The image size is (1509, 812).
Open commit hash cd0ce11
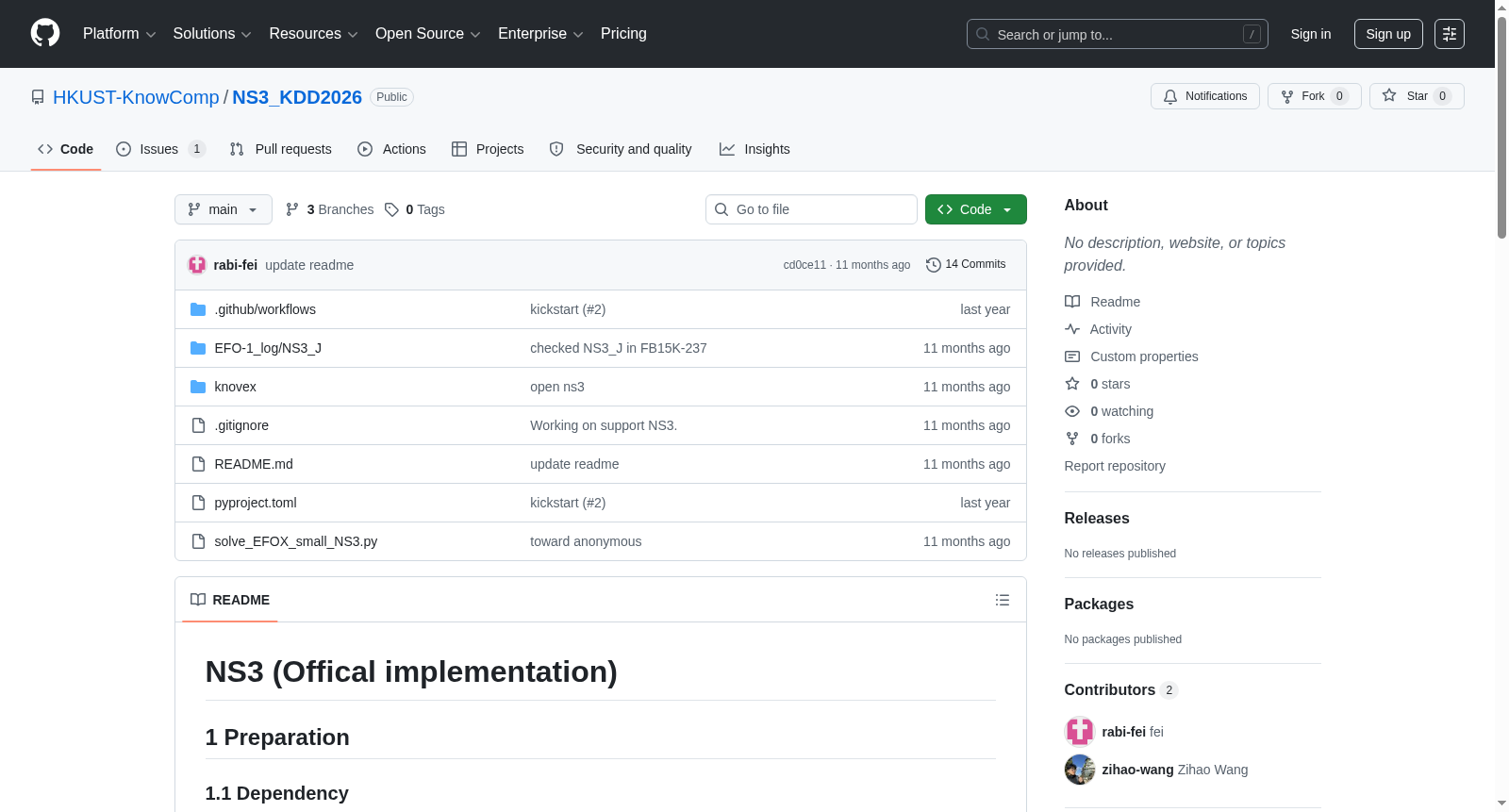(804, 265)
